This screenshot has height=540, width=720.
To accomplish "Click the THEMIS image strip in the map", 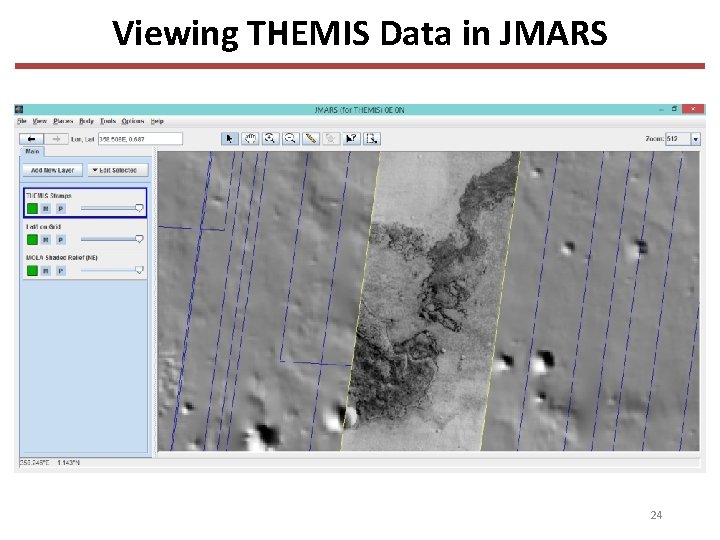I will coord(432,301).
